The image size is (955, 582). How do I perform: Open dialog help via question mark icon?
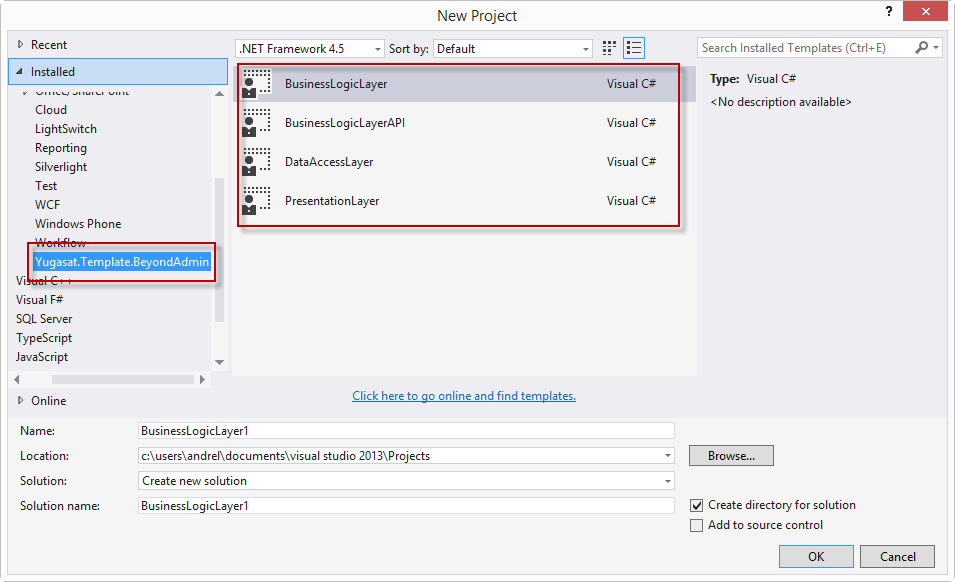click(889, 11)
